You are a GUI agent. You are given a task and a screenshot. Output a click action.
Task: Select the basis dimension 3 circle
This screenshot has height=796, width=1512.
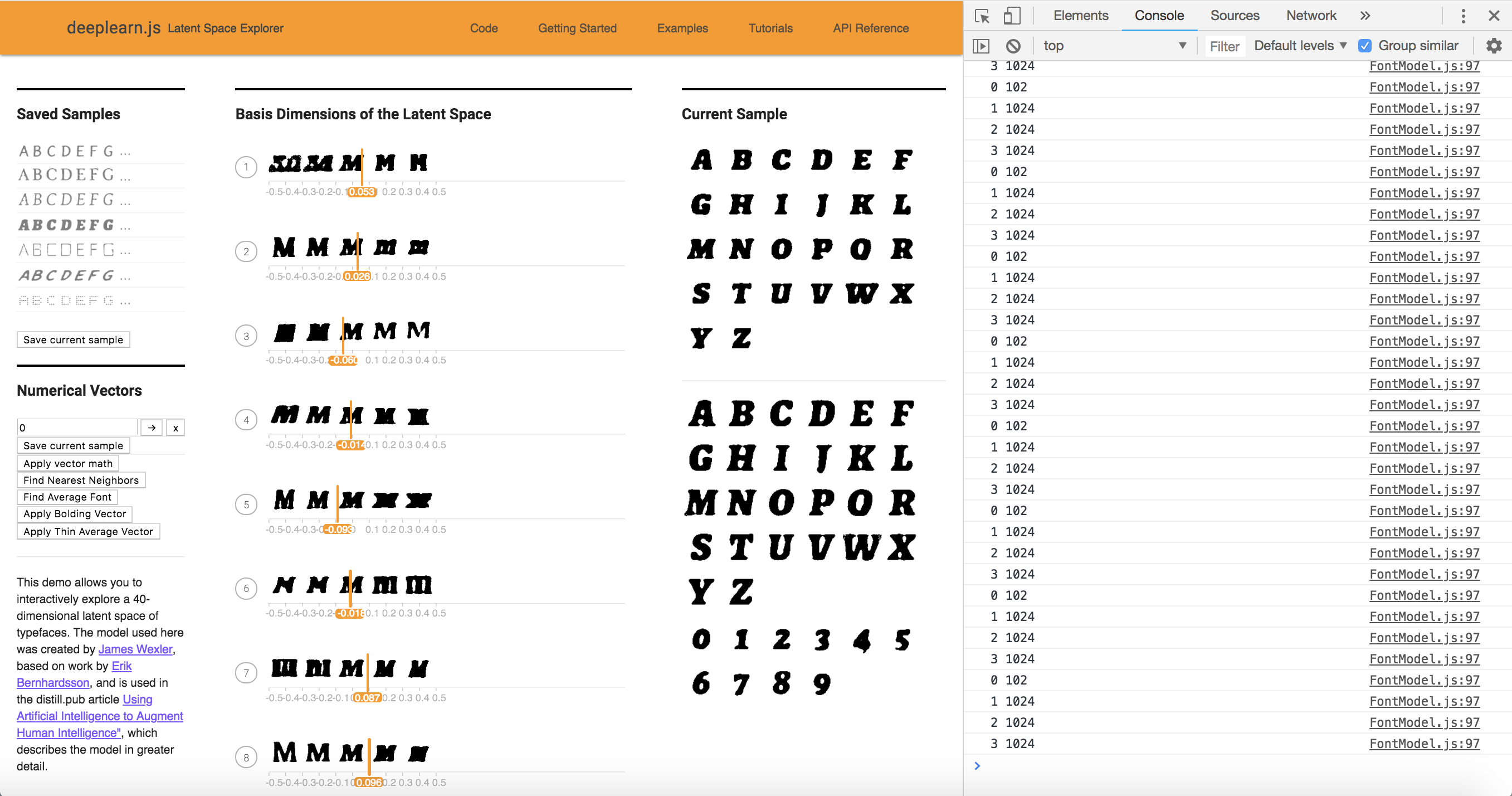coord(246,337)
